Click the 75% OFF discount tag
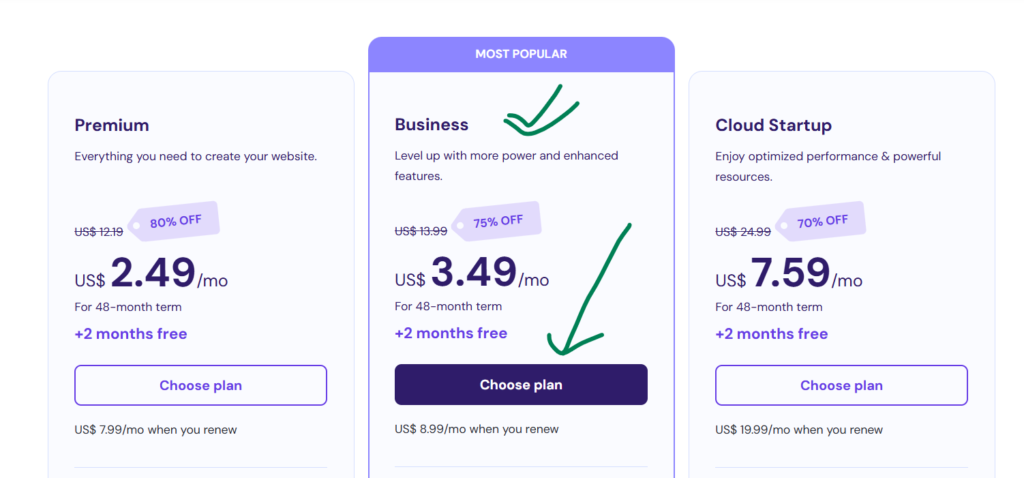The height and width of the screenshot is (478, 1024). pyautogui.click(x=498, y=222)
